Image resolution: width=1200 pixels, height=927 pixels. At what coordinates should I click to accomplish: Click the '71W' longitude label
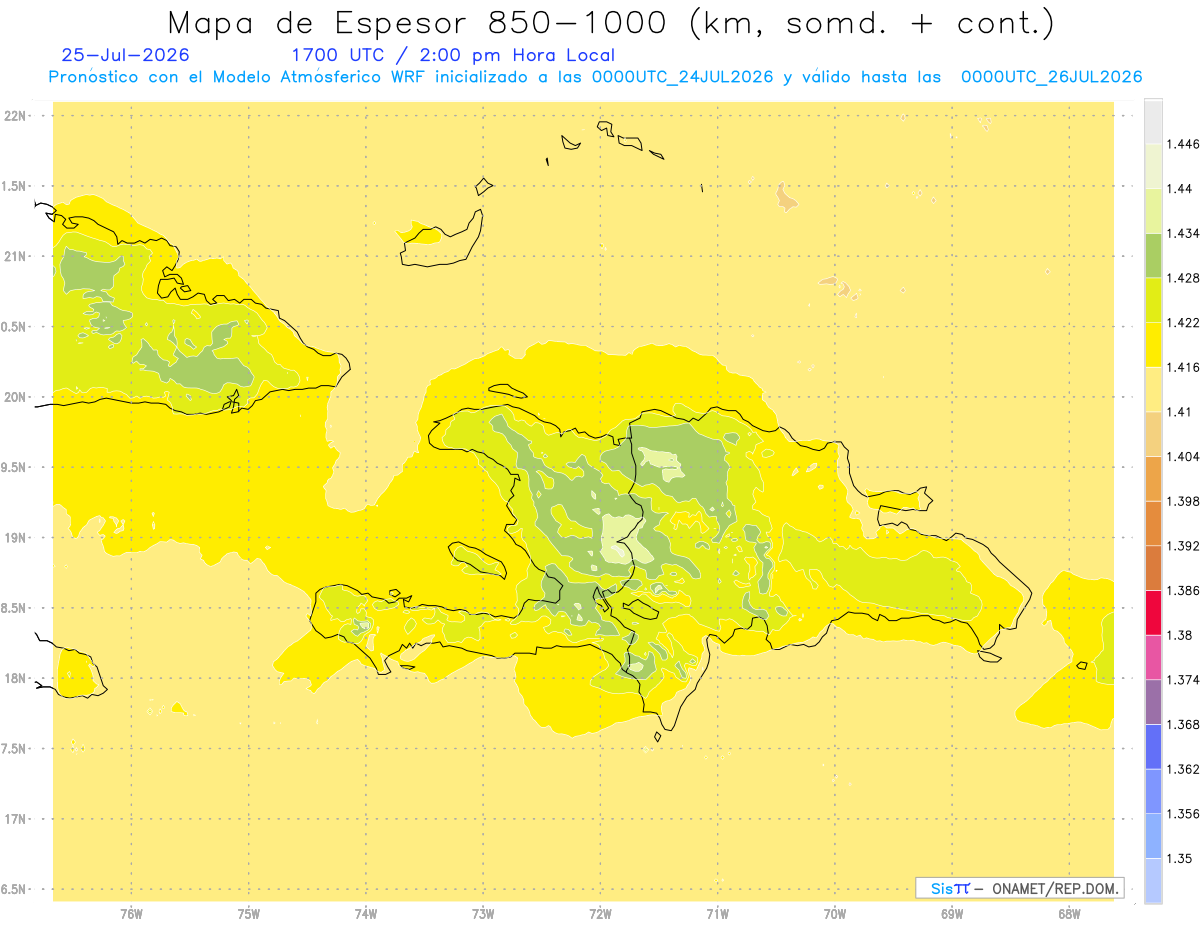[717, 914]
